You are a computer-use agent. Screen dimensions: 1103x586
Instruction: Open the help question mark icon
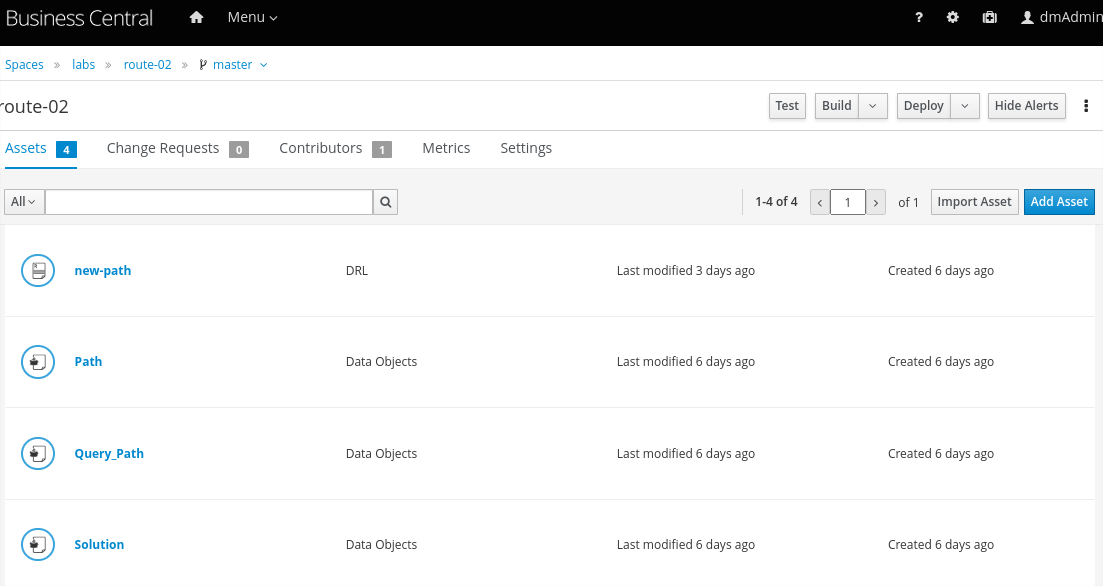coord(919,18)
